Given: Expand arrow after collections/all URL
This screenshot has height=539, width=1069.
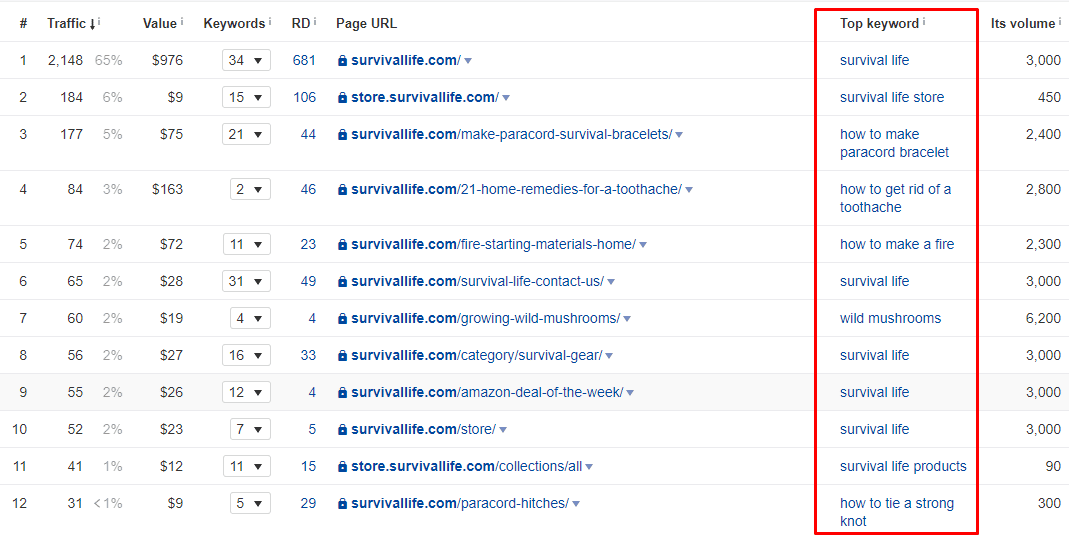Looking at the screenshot, I should point(589,467).
